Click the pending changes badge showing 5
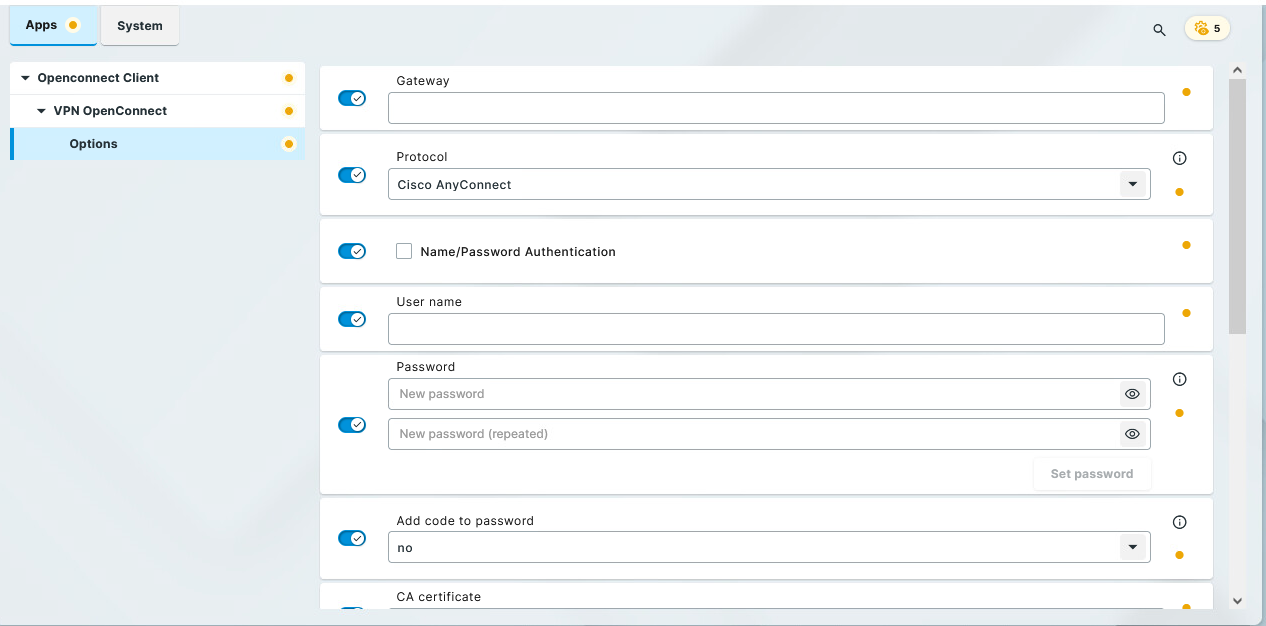 click(x=1207, y=28)
